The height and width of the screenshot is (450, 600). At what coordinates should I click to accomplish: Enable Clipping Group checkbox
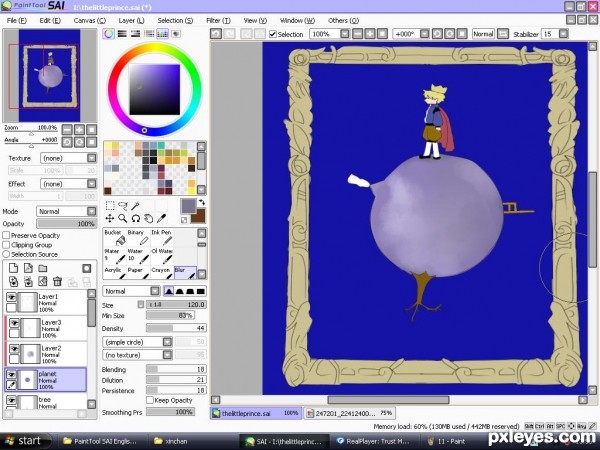point(6,245)
